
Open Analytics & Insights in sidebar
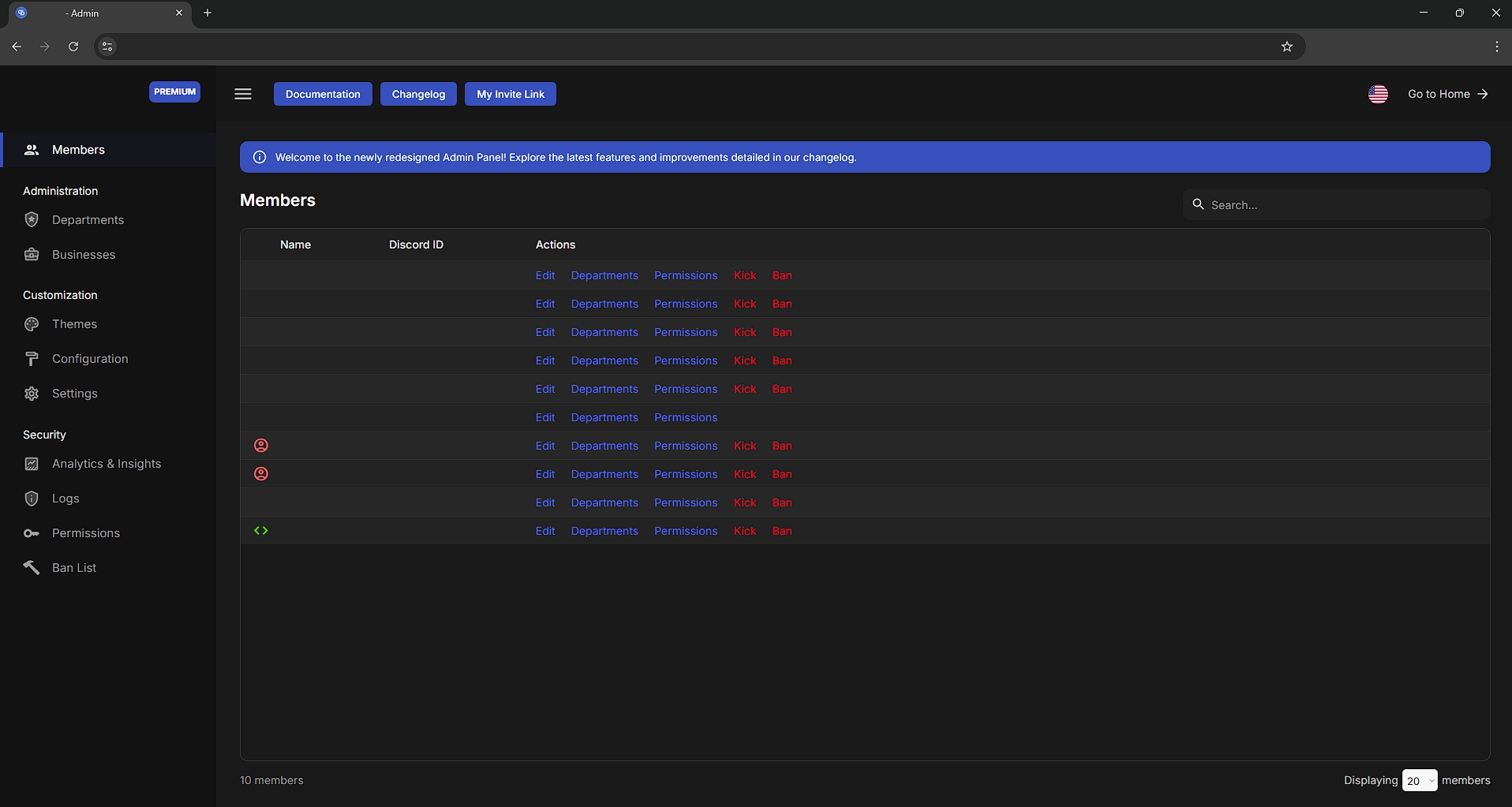tap(106, 464)
